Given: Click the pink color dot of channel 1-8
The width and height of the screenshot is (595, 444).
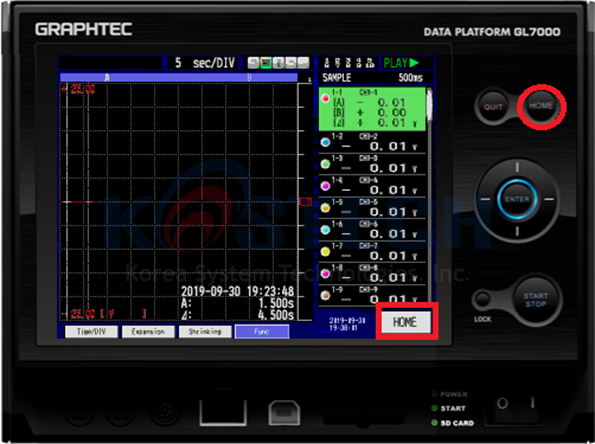Looking at the screenshot, I should (x=325, y=273).
